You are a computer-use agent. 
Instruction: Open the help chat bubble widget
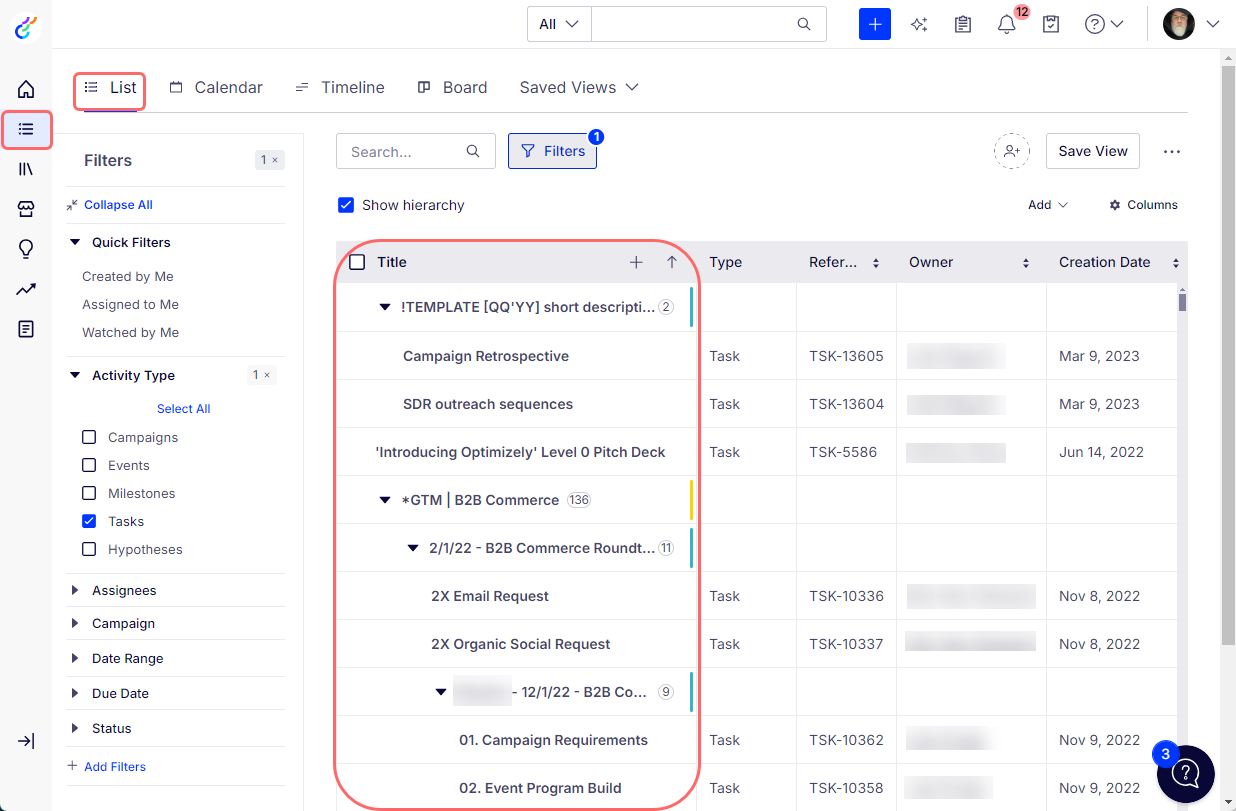[1186, 773]
